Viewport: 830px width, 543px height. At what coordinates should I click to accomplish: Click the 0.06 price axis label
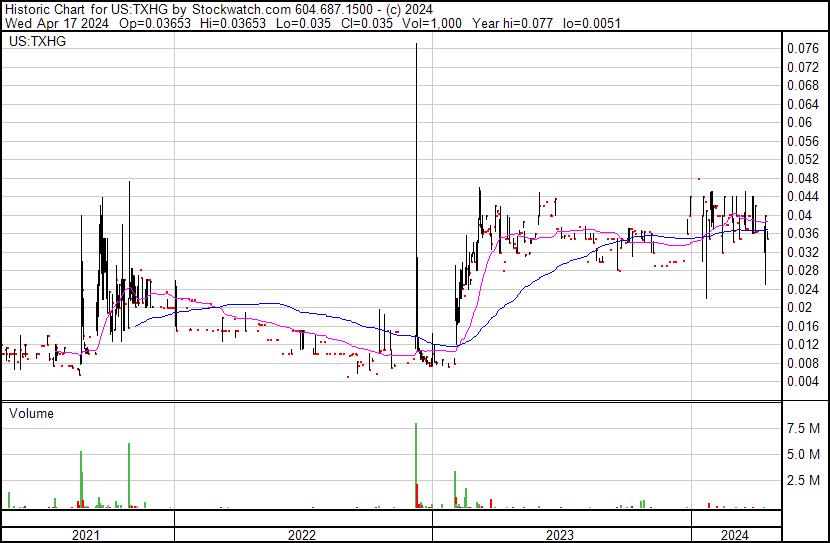tap(799, 123)
